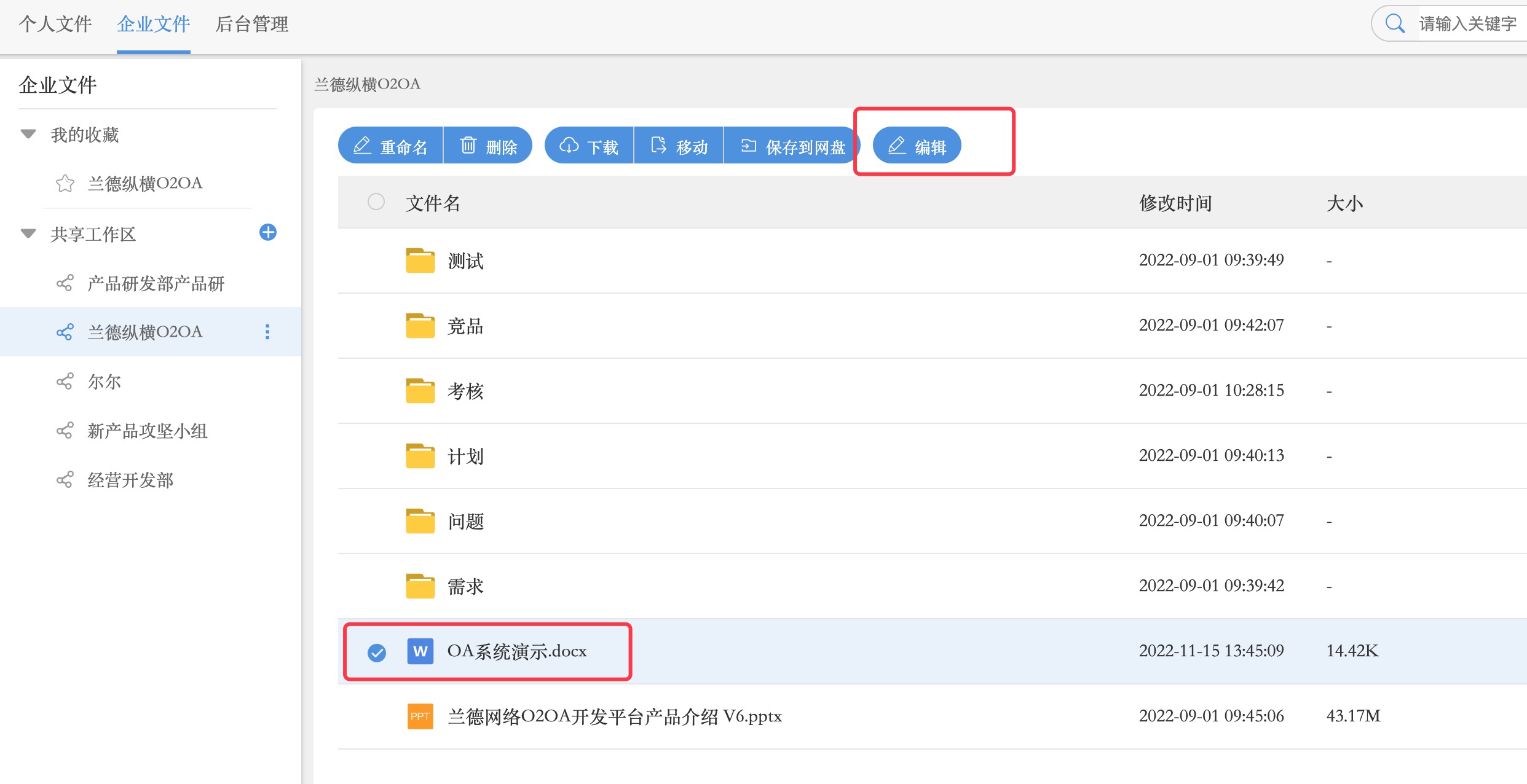1527x784 pixels.
Task: Click the PPT icon of the pptx file
Action: (420, 716)
